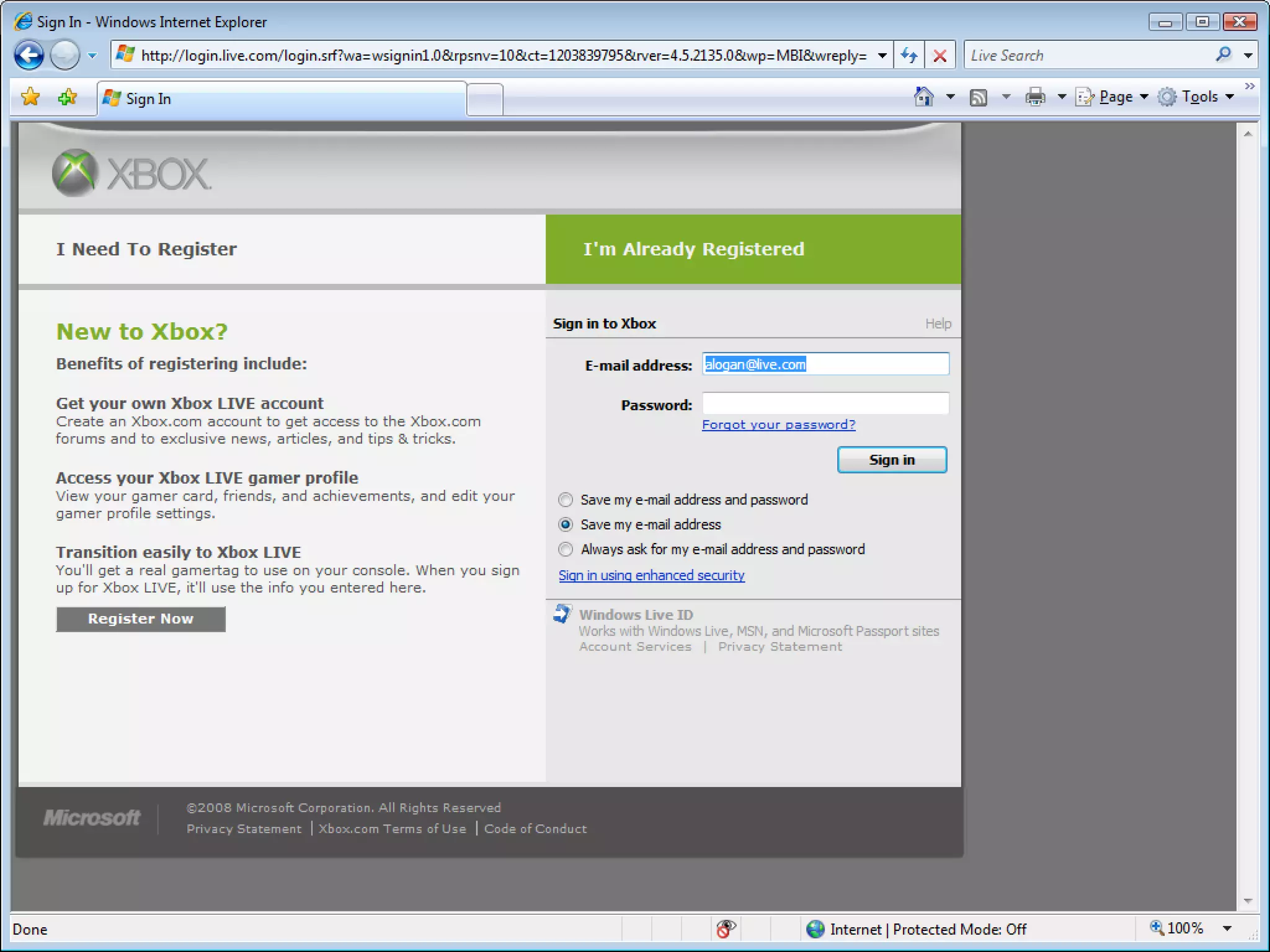Click 'Protected Mode: Off' status text
The image size is (1270, 952).
[959, 929]
